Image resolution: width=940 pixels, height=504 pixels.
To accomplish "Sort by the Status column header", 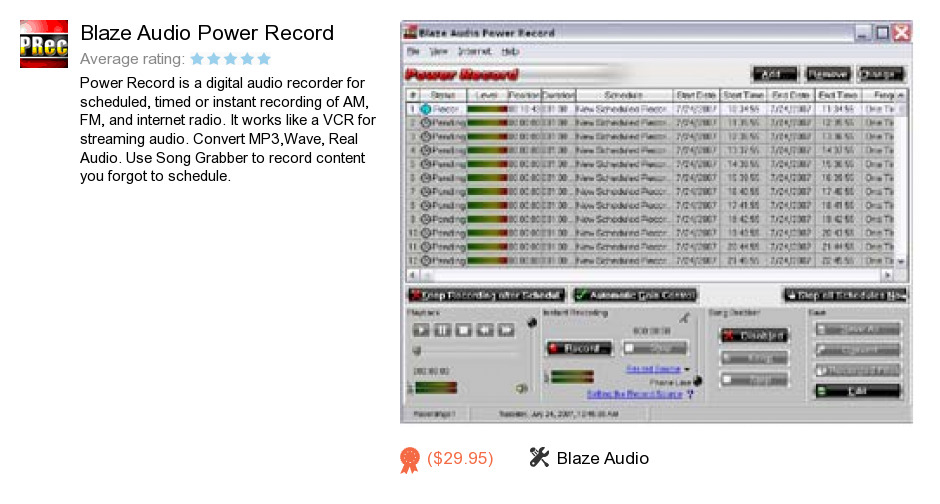I will coord(442,95).
